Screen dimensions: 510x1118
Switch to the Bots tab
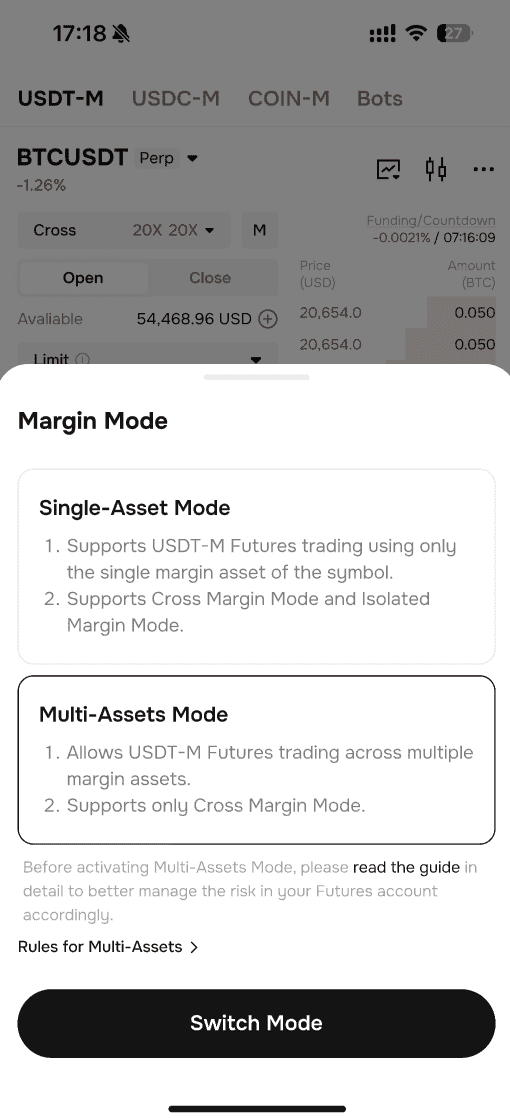pyautogui.click(x=379, y=98)
